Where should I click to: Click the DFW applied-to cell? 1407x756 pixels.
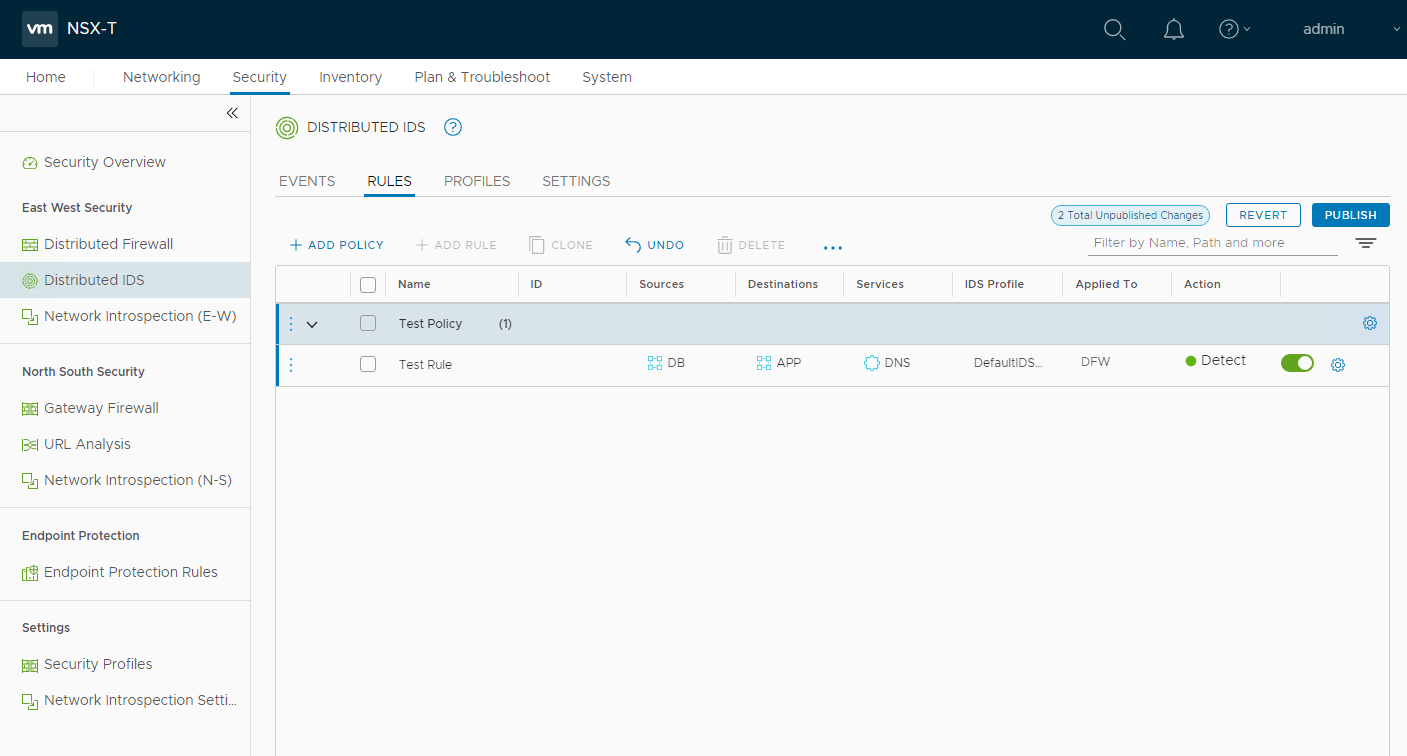[1095, 363]
